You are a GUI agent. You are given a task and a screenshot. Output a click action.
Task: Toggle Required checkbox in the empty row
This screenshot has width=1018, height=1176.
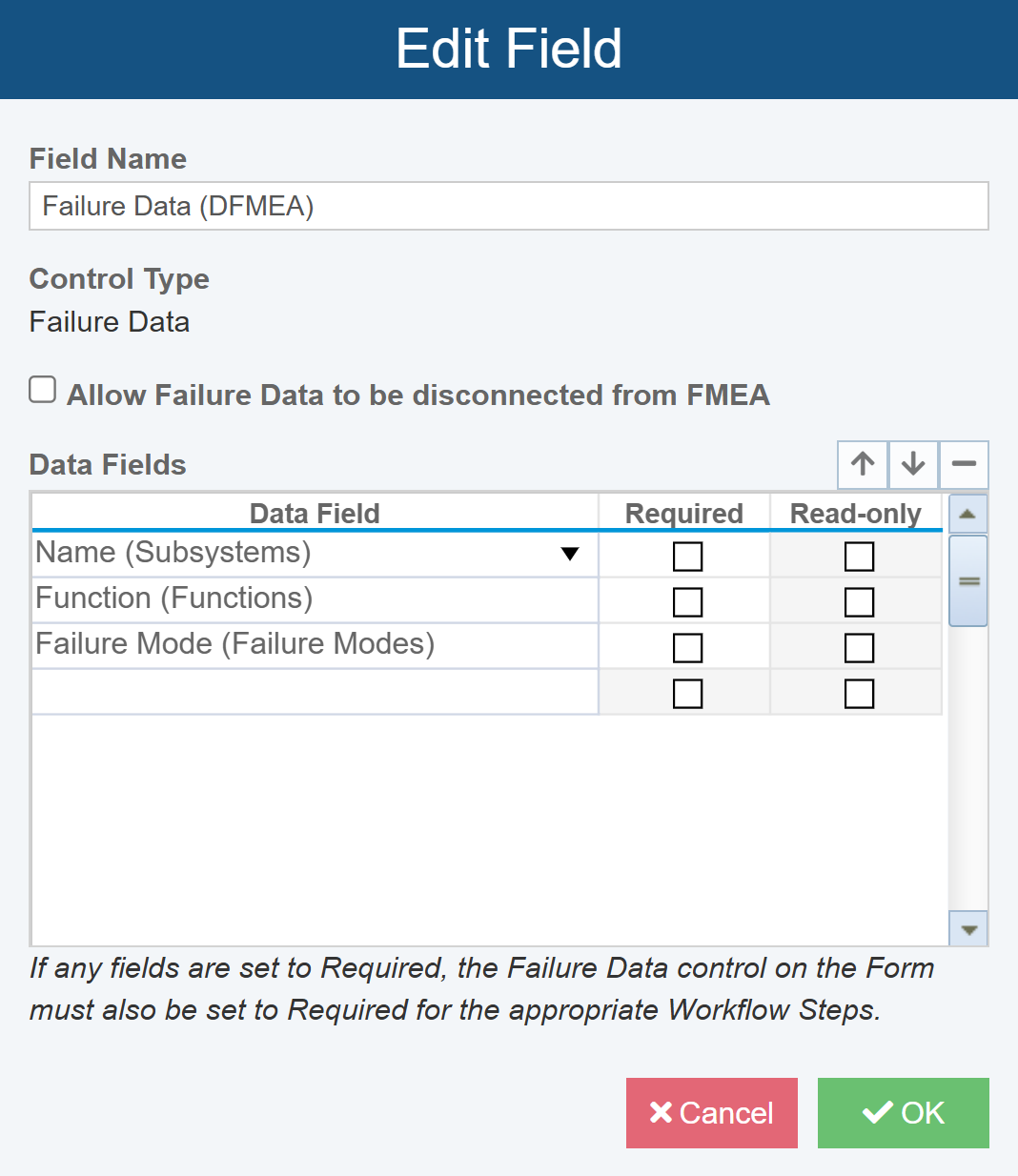point(687,694)
